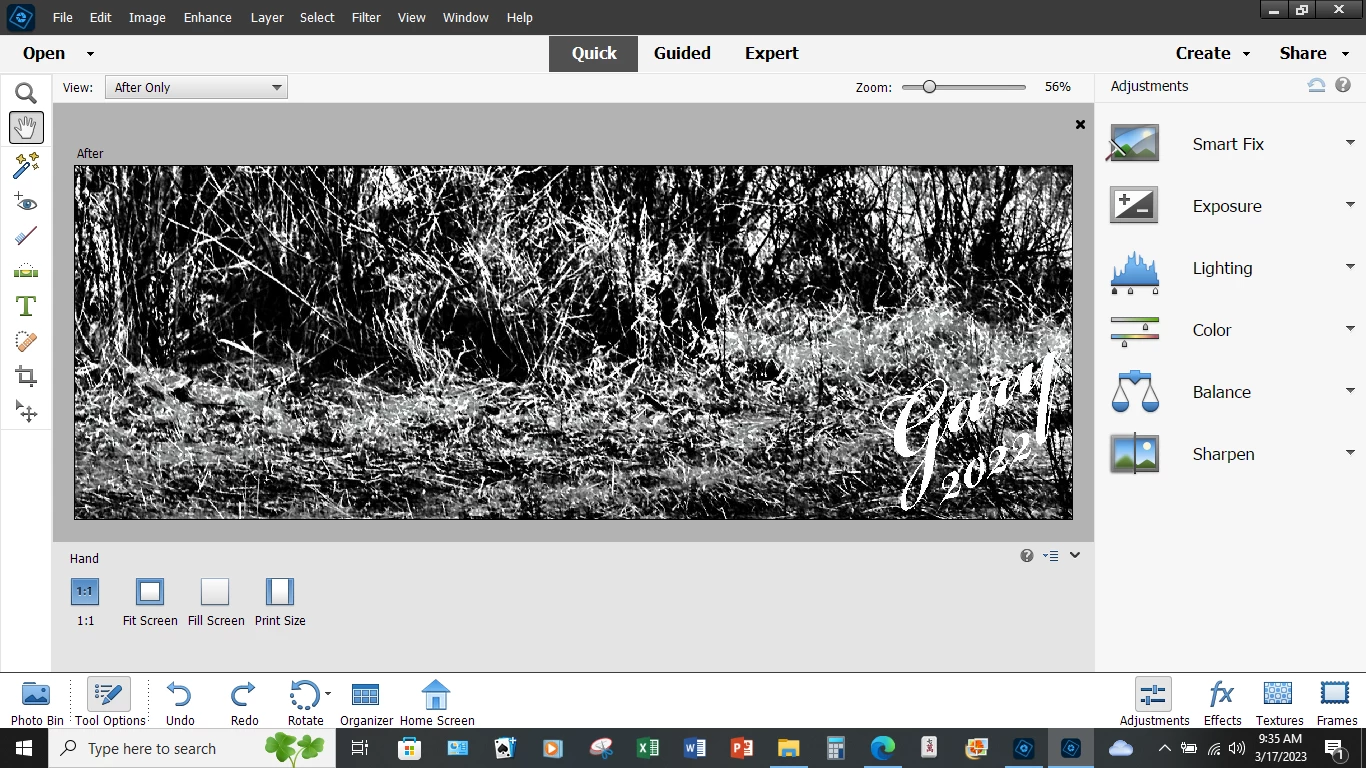Select the Spot Healing Brush tool
Screen dimensions: 1366x768
26,341
